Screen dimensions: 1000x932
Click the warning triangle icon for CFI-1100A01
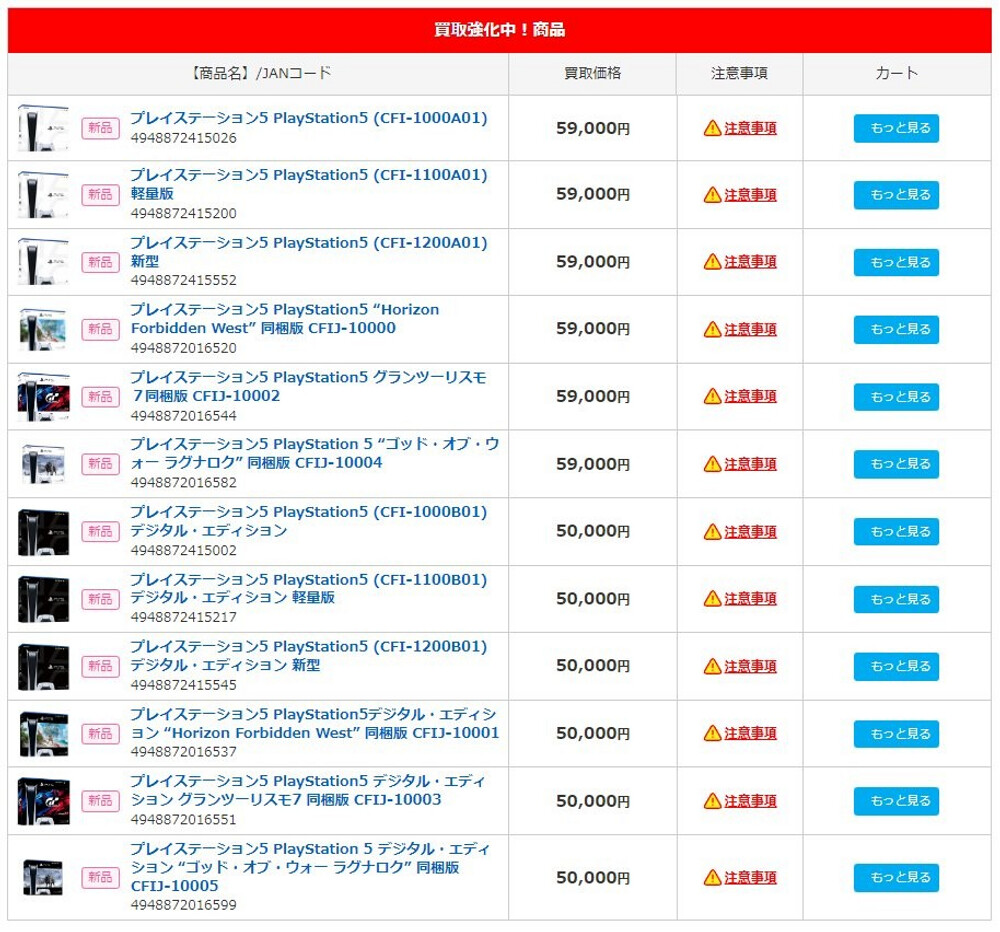click(x=712, y=195)
